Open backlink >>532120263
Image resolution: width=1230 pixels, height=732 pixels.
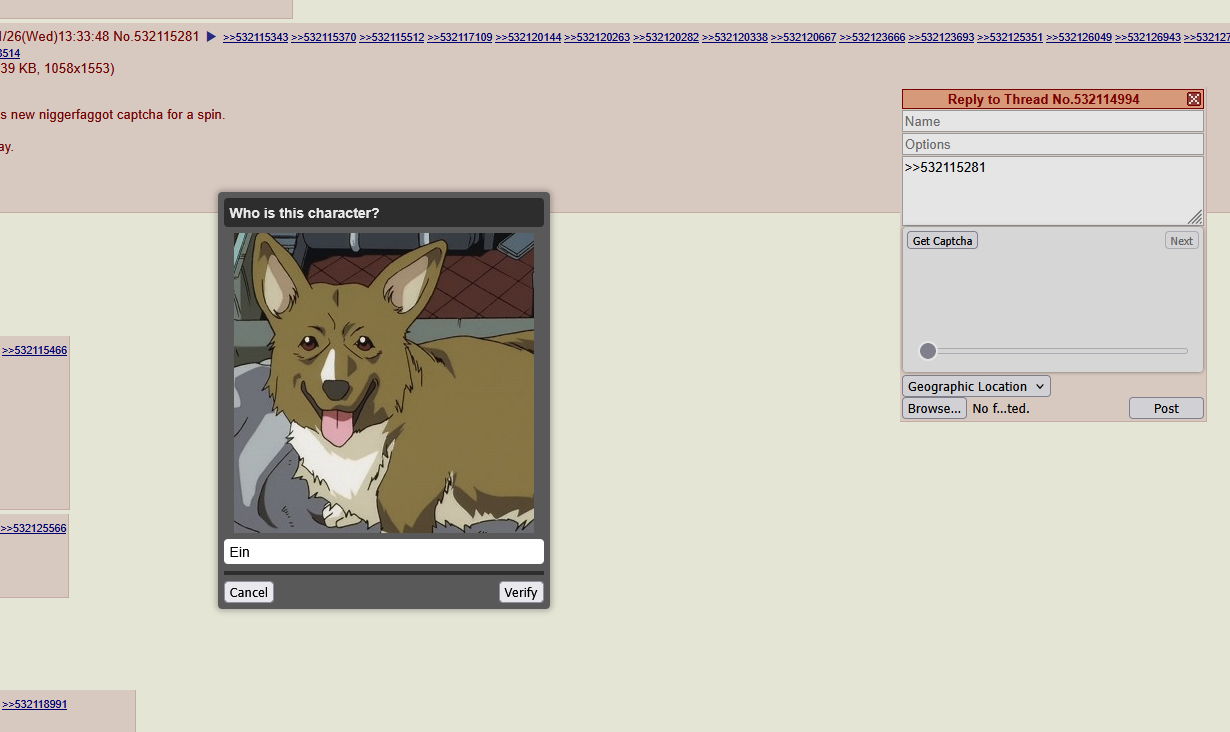597,38
